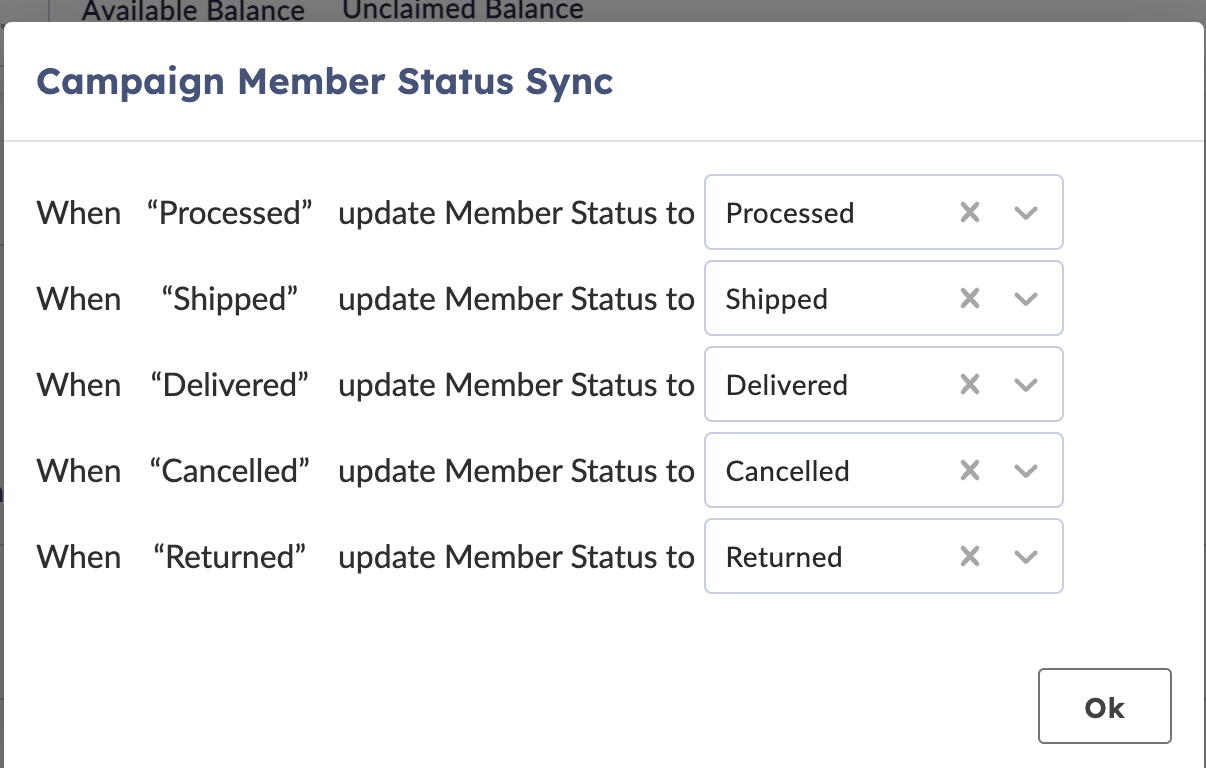
Task: Expand the Returned status dropdown arrow
Action: click(x=1026, y=557)
